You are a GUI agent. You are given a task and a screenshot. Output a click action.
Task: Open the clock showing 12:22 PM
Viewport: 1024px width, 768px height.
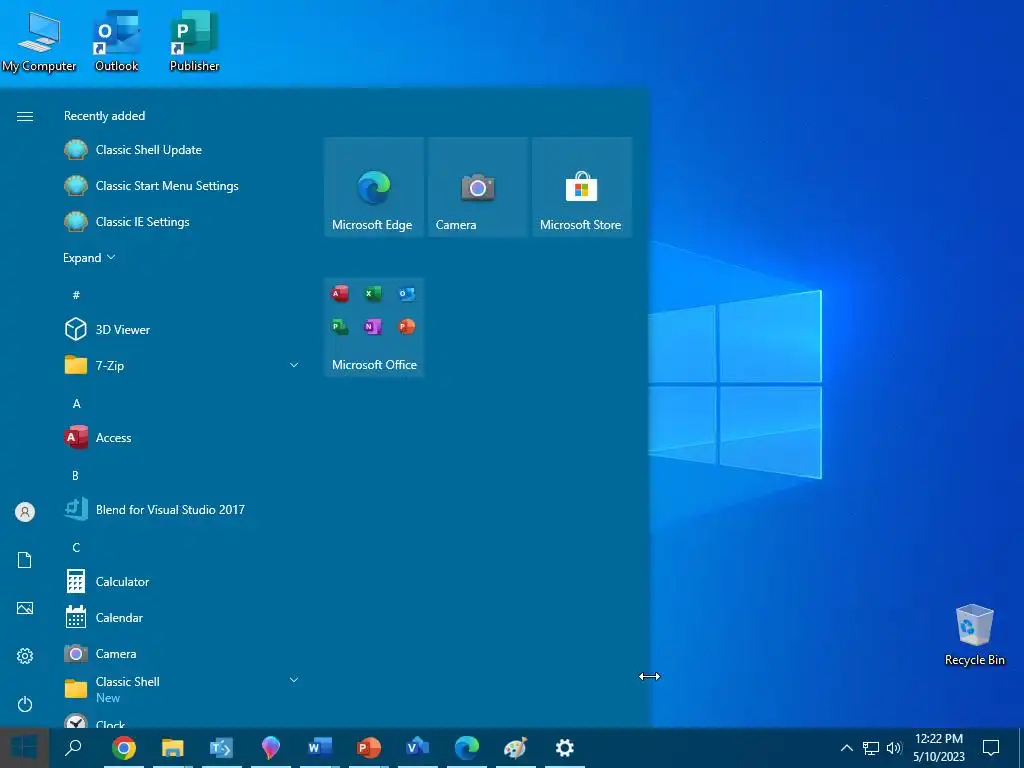pos(938,747)
